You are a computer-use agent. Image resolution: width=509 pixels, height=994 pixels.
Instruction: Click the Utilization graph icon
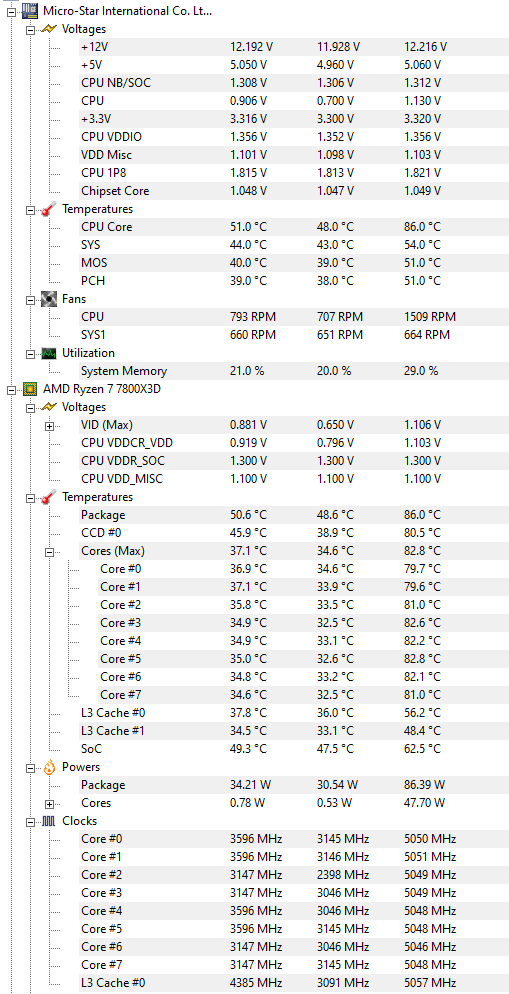tap(49, 353)
